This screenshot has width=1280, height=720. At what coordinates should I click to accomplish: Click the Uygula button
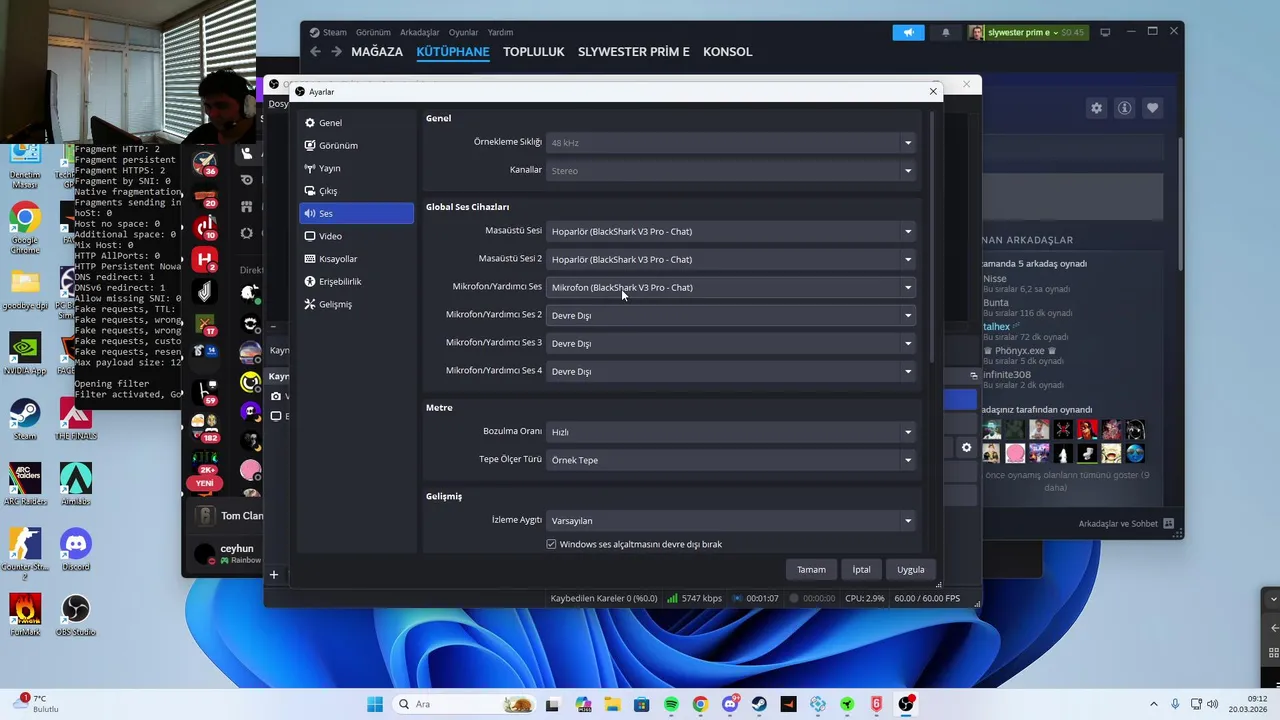911,569
